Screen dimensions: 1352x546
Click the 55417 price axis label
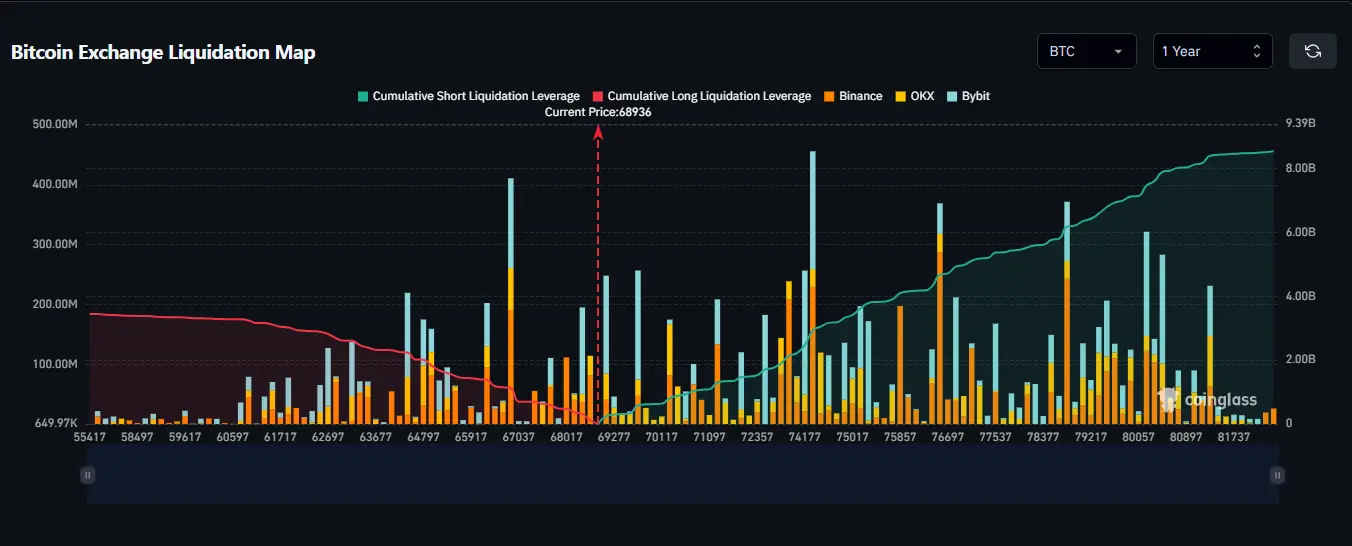91,437
